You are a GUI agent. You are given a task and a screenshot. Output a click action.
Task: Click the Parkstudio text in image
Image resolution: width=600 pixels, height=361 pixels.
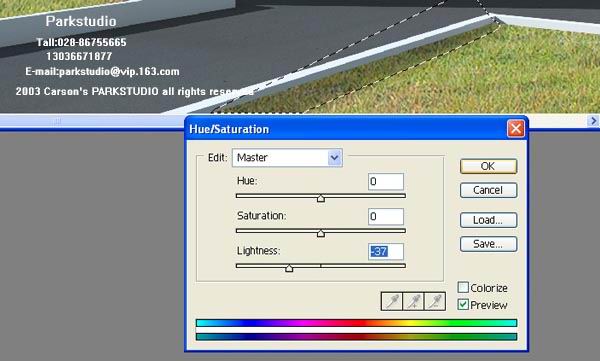pyautogui.click(x=81, y=21)
